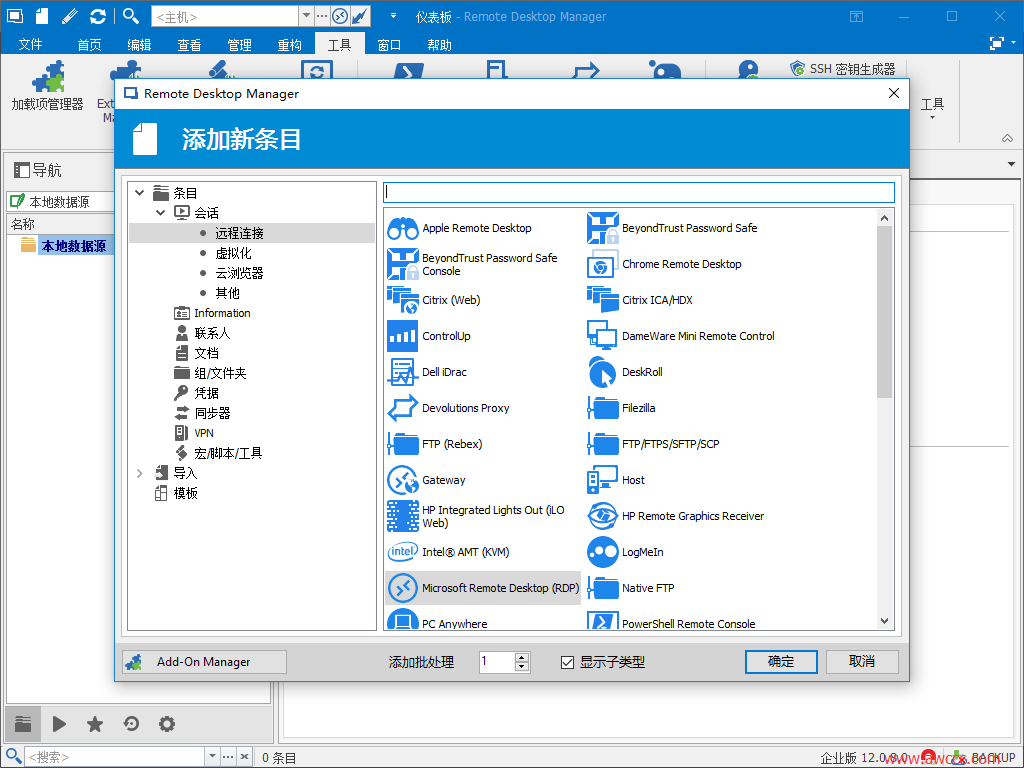This screenshot has width=1024, height=768.
Task: Select Microsoft Remote Desktop (RDP) icon
Action: pos(402,588)
